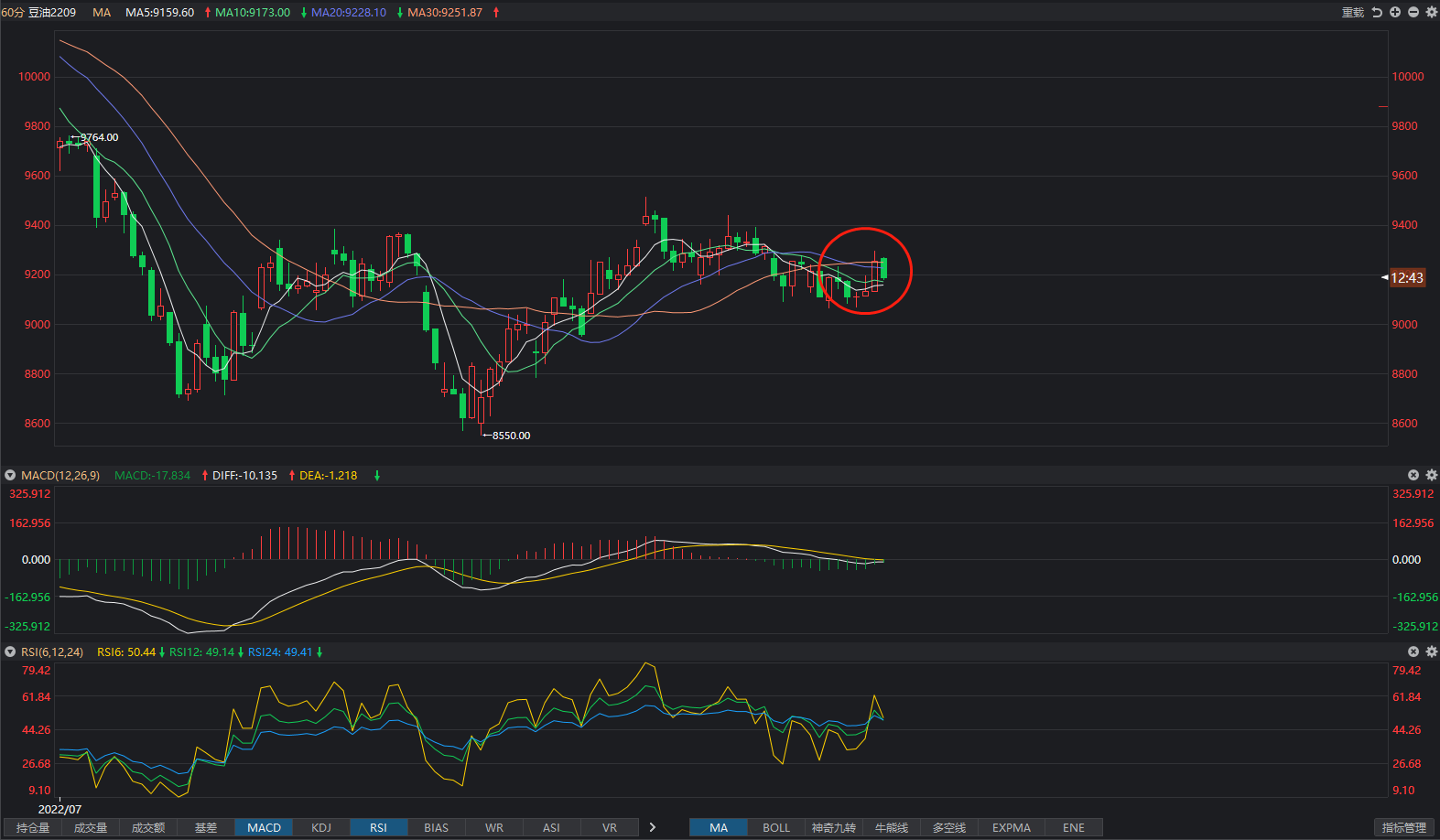Select the KDJ indicator tab
The height and width of the screenshot is (840, 1440).
pos(321,827)
